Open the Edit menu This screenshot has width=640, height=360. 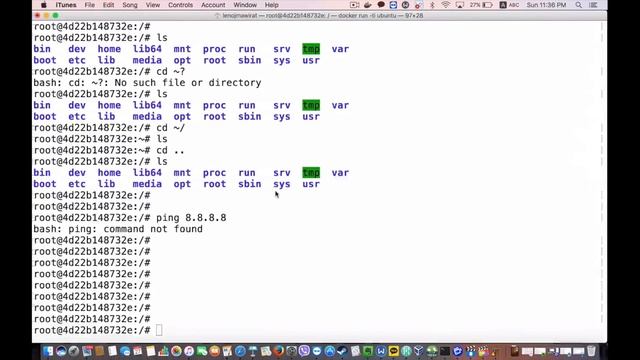(108, 5)
